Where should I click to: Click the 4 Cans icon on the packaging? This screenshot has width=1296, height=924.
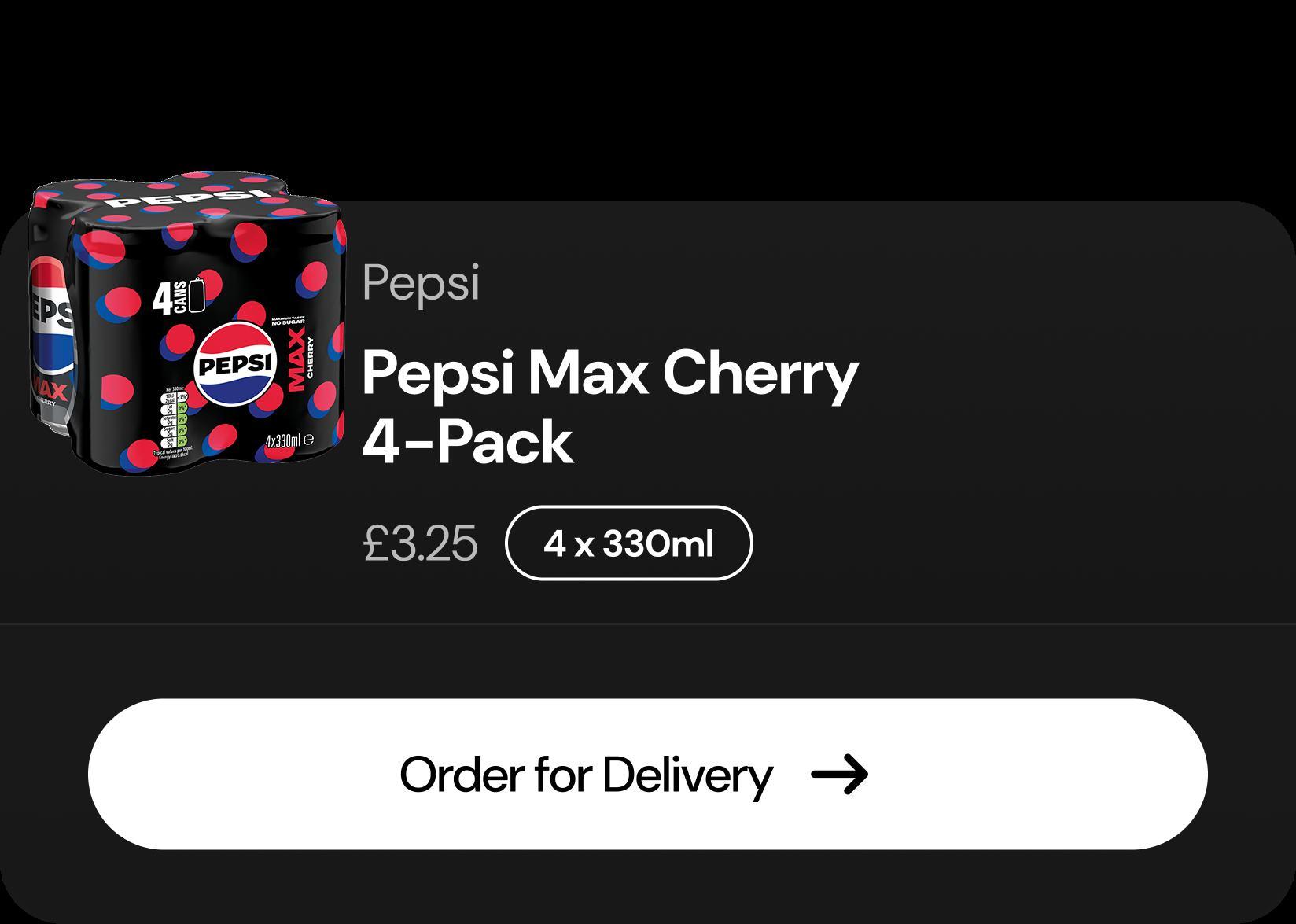tap(178, 299)
